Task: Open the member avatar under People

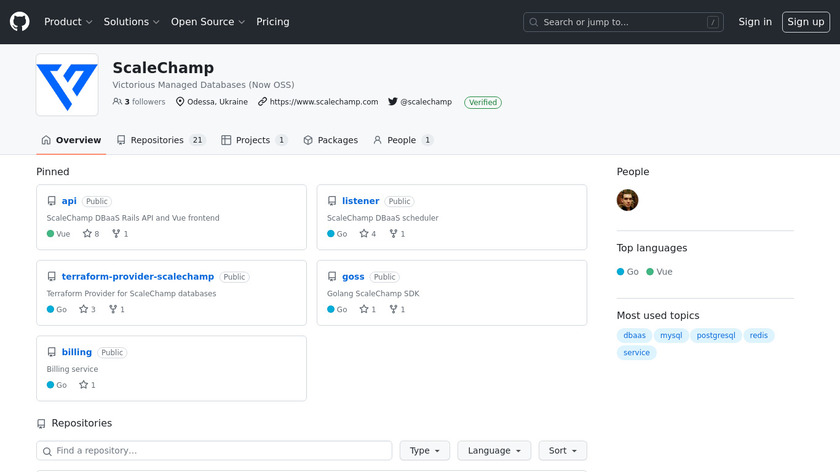Action: [x=627, y=200]
